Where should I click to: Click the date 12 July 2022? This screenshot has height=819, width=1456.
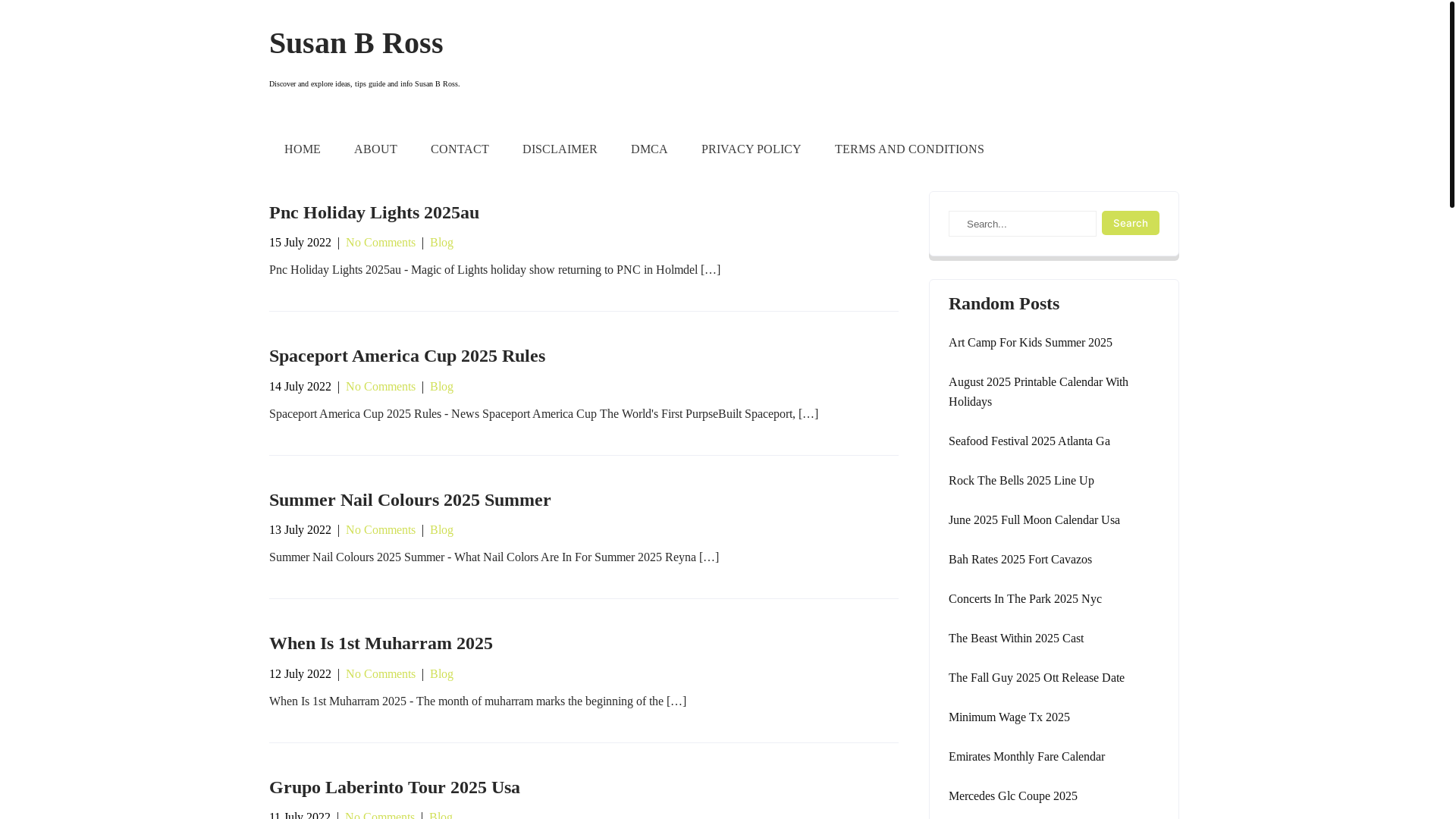(x=300, y=674)
